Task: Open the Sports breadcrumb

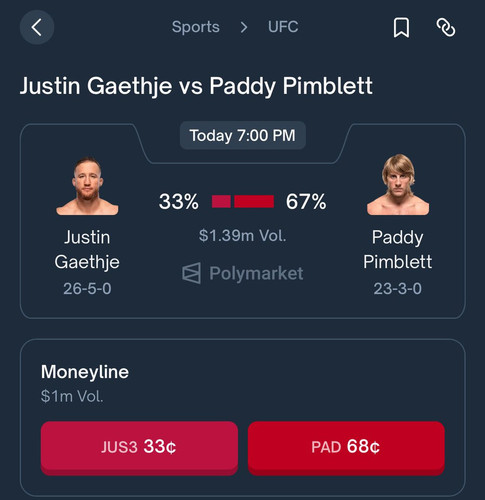Action: point(196,27)
